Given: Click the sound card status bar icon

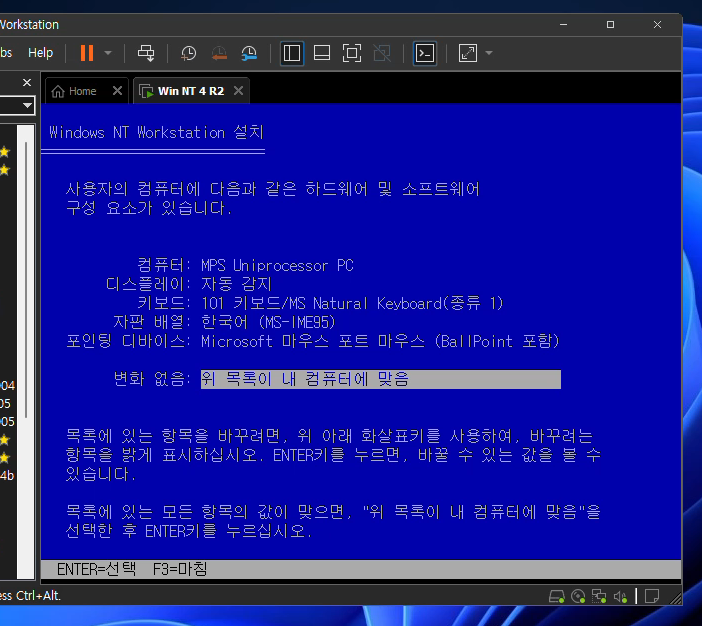Looking at the screenshot, I should click(620, 596).
